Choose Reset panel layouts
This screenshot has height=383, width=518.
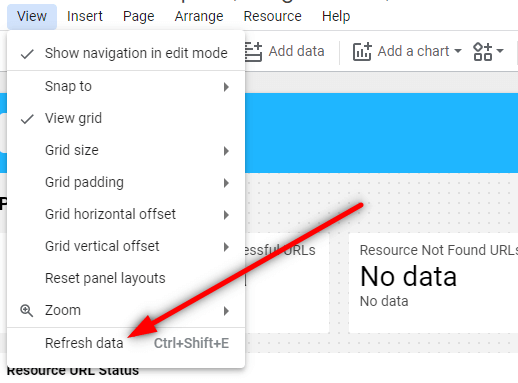click(126, 278)
